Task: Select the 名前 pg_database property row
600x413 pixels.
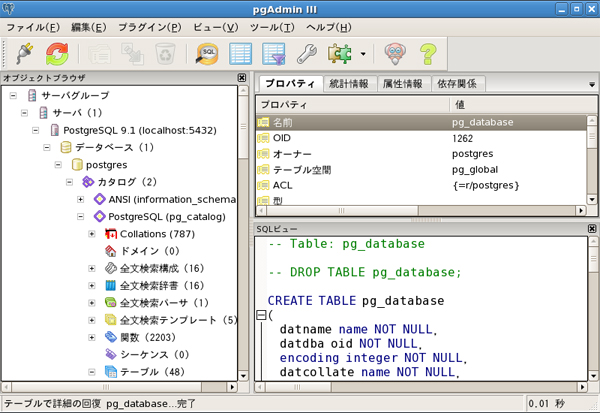Action: [x=421, y=122]
